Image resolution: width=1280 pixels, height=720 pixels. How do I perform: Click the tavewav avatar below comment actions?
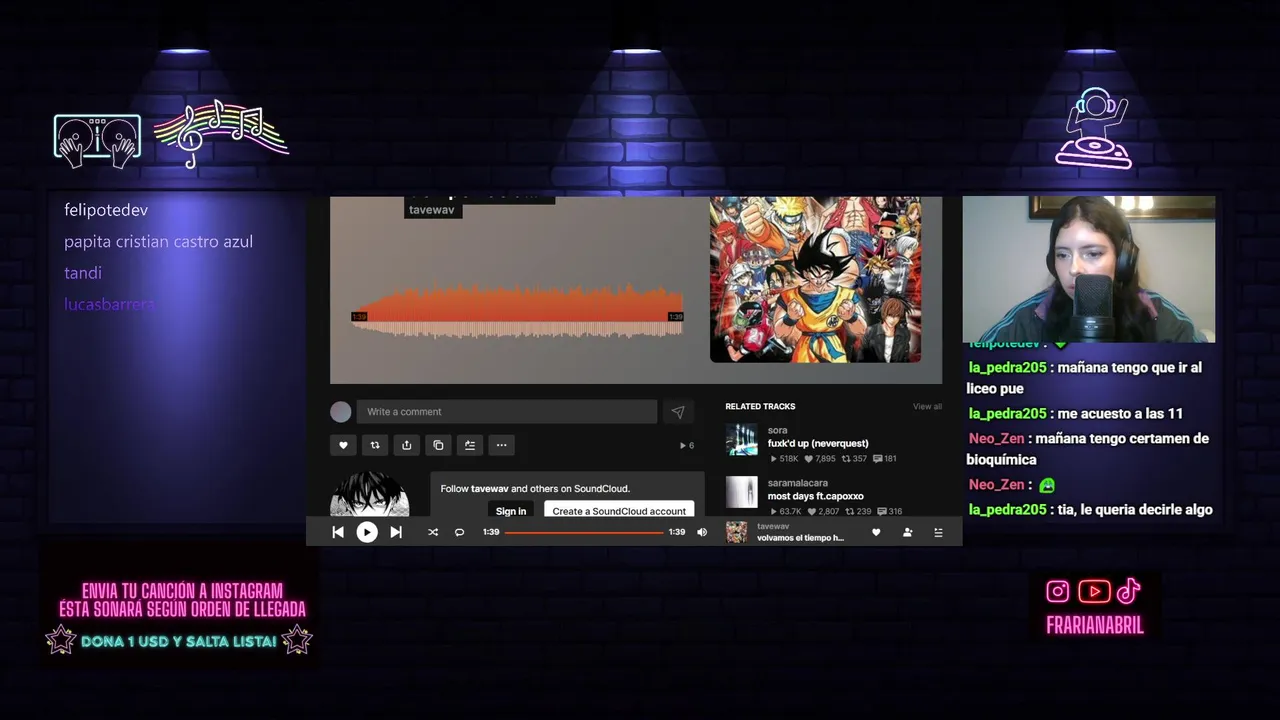pyautogui.click(x=370, y=494)
